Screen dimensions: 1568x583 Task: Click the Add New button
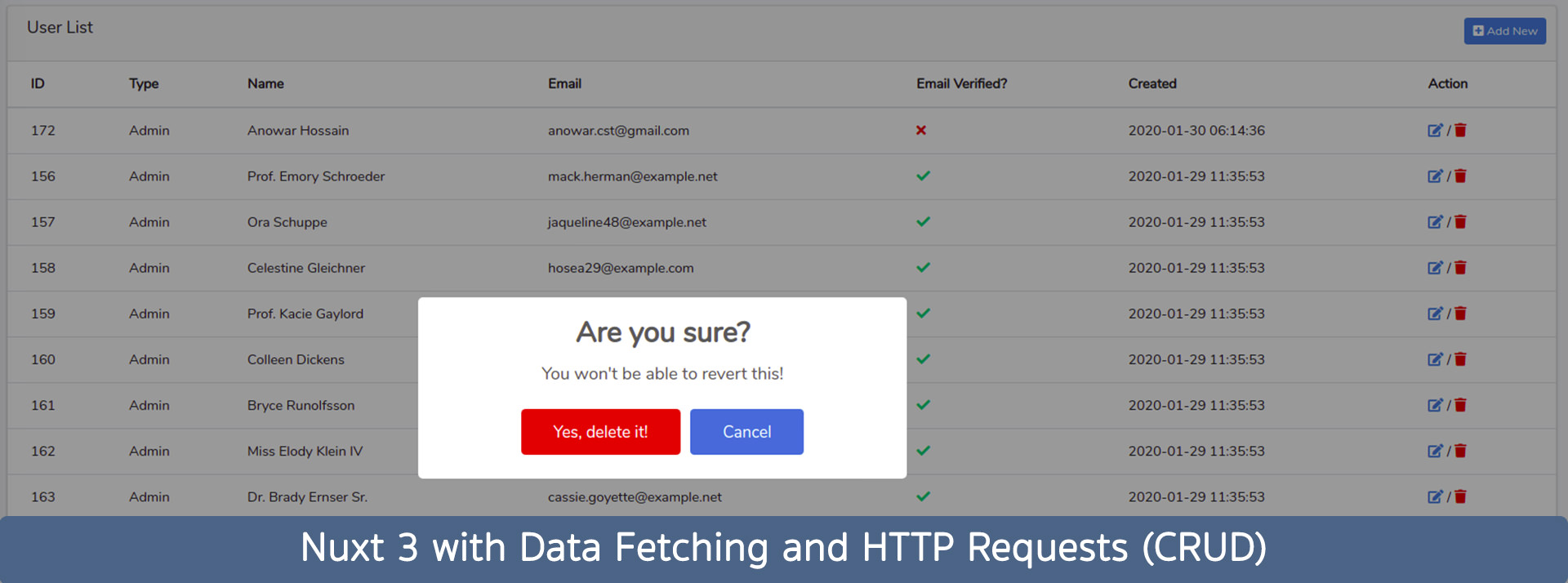1504,31
